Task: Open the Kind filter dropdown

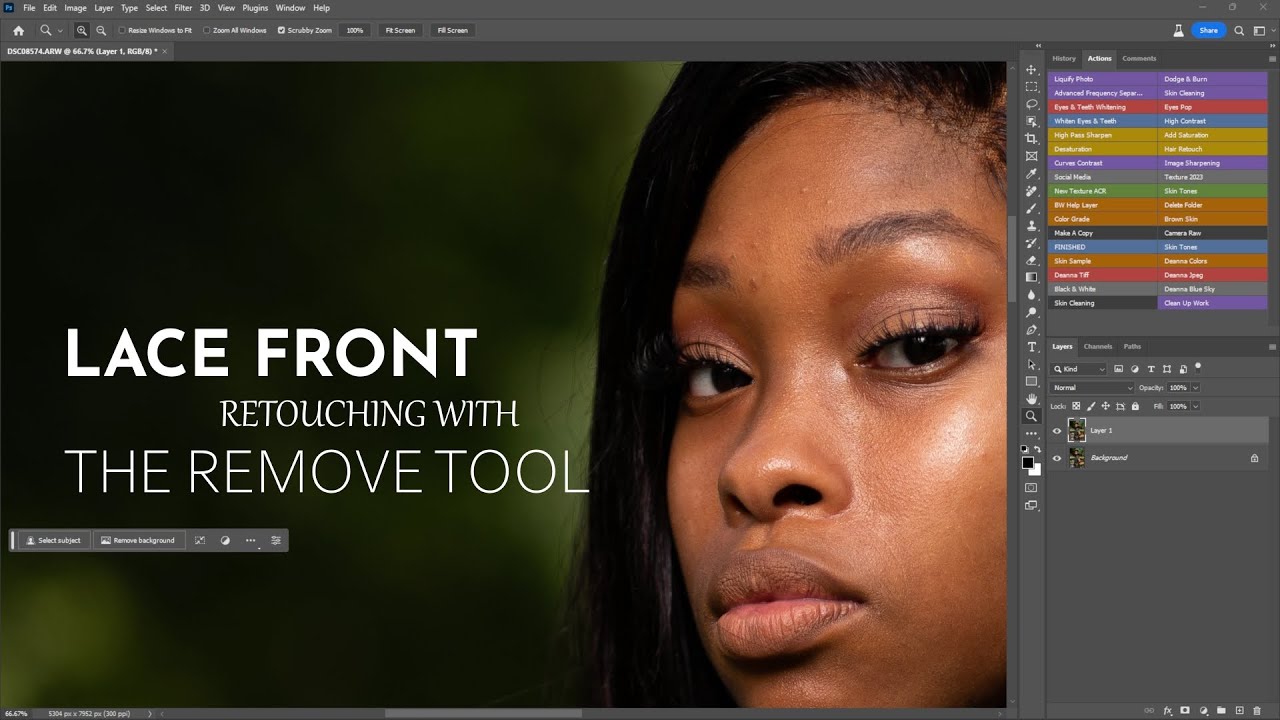Action: (1080, 369)
